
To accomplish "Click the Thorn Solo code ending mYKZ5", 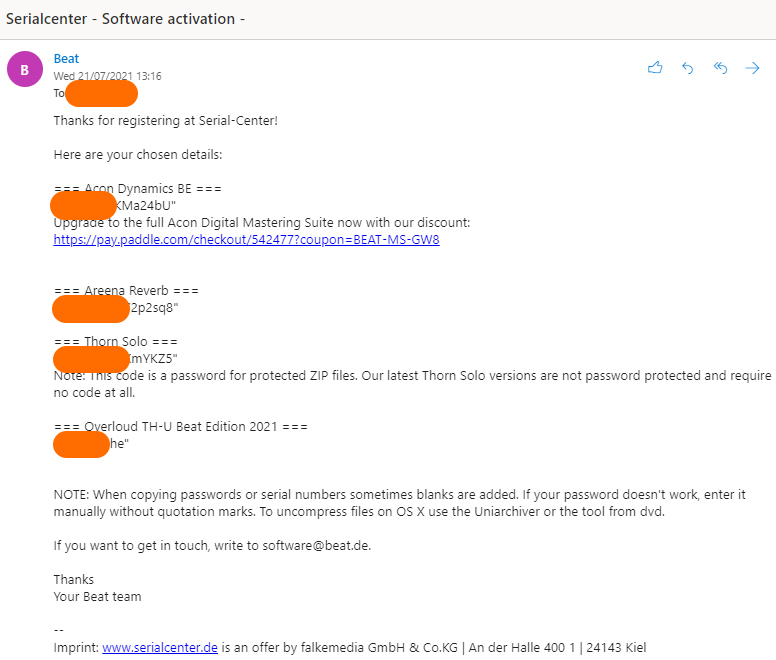I will [152, 359].
